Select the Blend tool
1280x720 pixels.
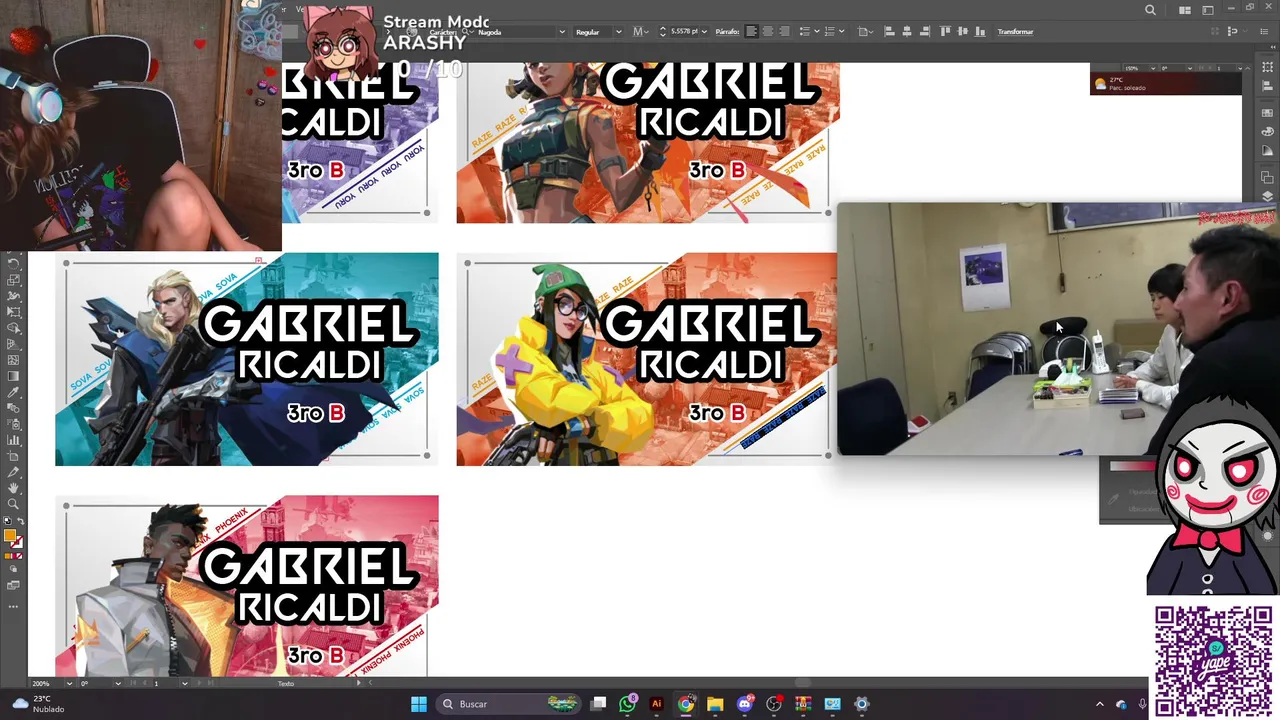click(13, 408)
